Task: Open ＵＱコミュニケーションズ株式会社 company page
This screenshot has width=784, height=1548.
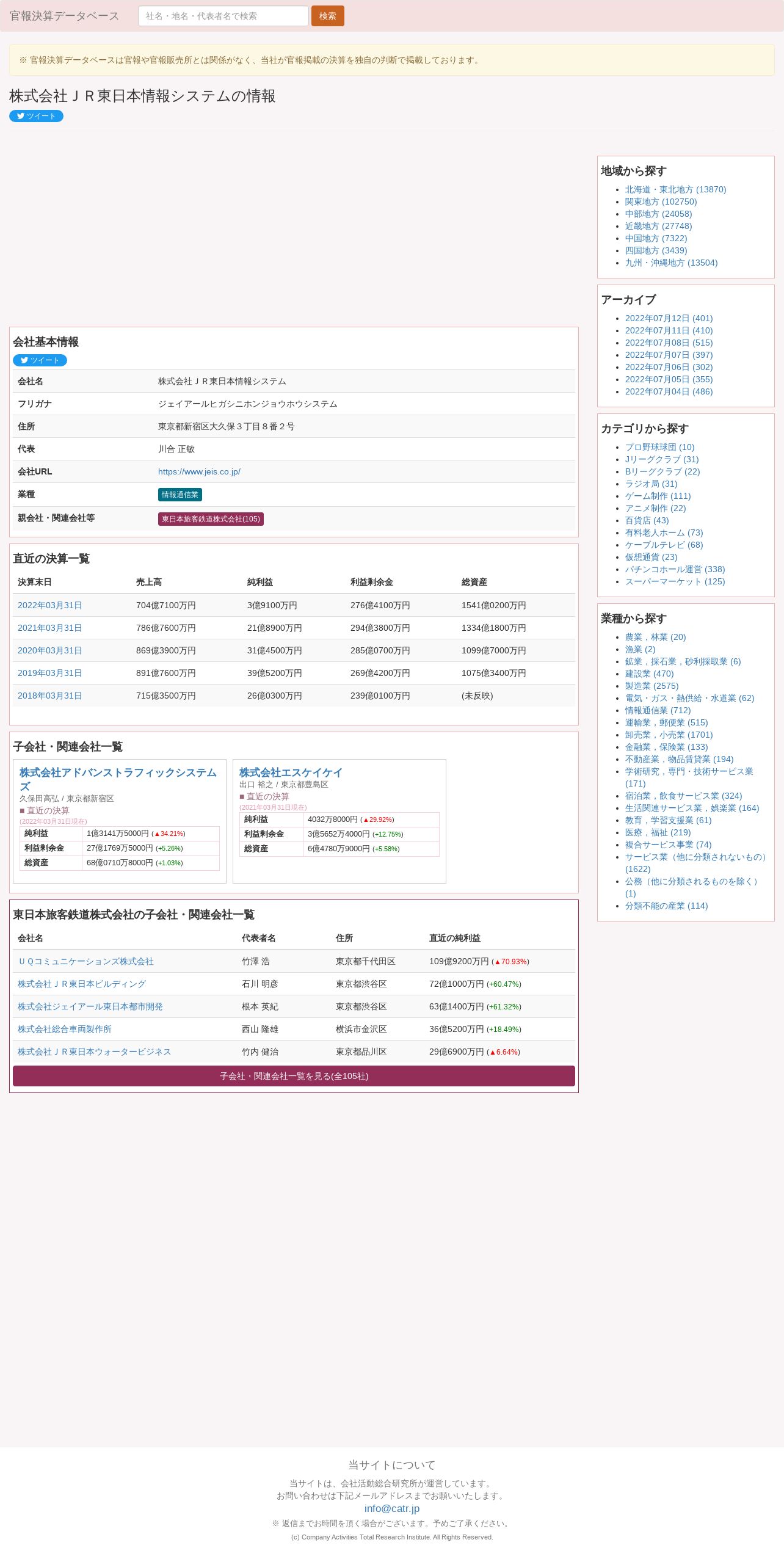Action: [85, 961]
